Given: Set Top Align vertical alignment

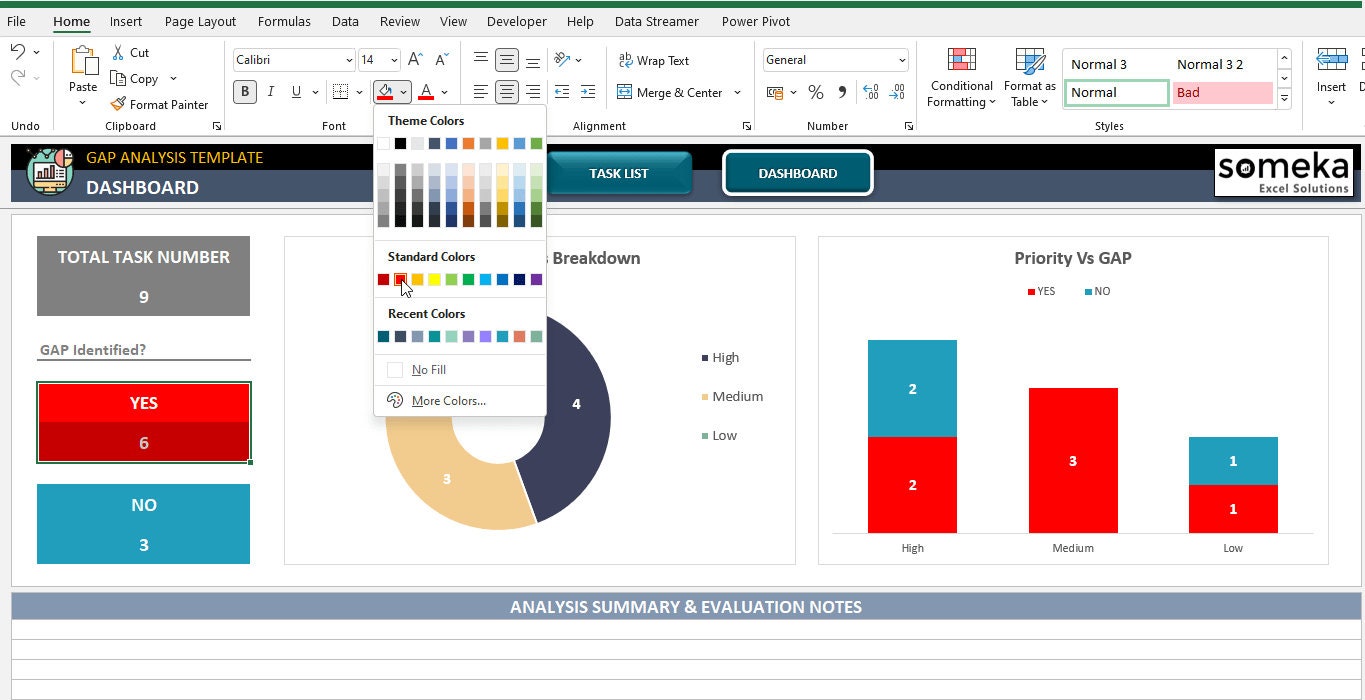Looking at the screenshot, I should (481, 60).
